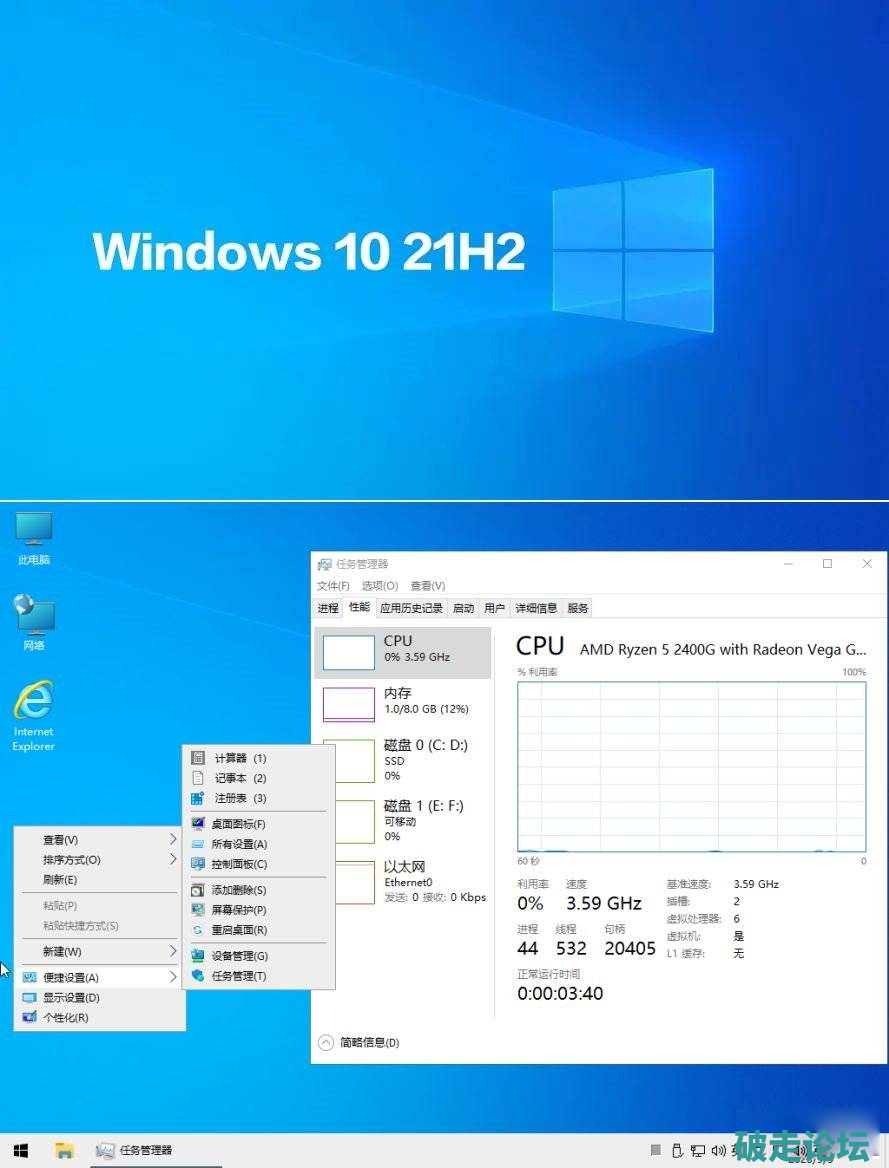Choose 控制面板(C) from the submenu
This screenshot has width=889, height=1168.
click(239, 864)
